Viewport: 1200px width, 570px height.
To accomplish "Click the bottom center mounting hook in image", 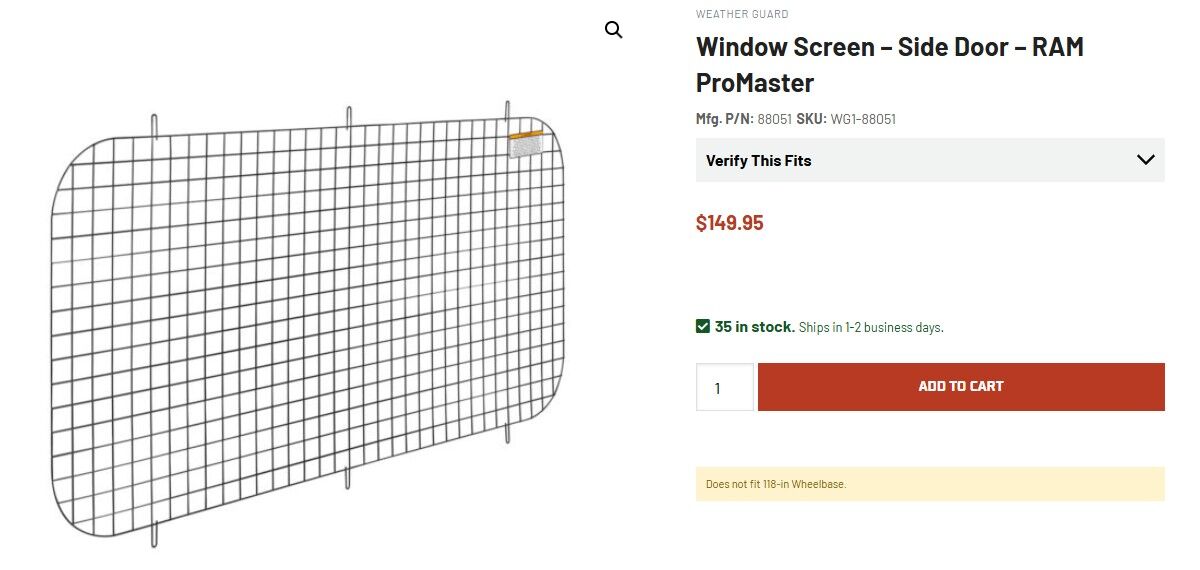I will tap(347, 478).
